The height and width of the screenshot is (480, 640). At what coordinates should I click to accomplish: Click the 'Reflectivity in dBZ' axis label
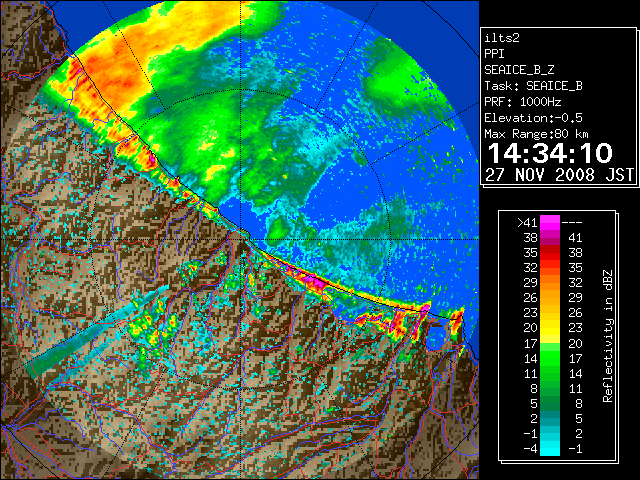click(x=608, y=336)
